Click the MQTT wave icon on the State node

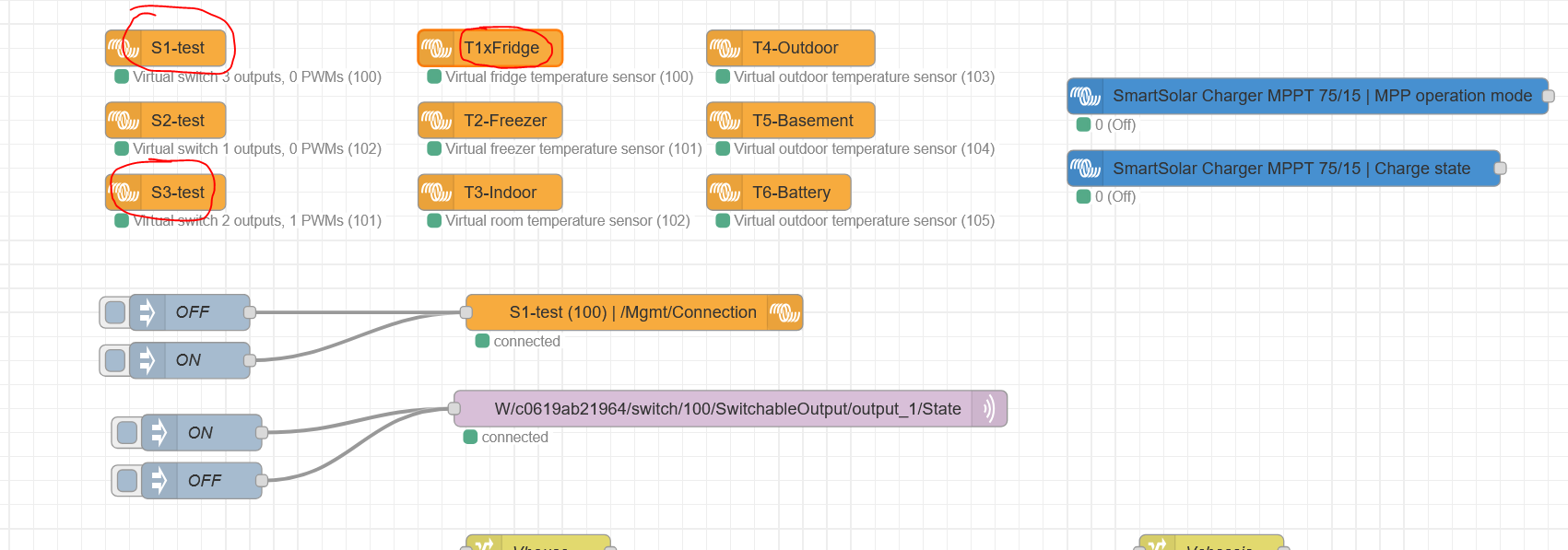[989, 409]
